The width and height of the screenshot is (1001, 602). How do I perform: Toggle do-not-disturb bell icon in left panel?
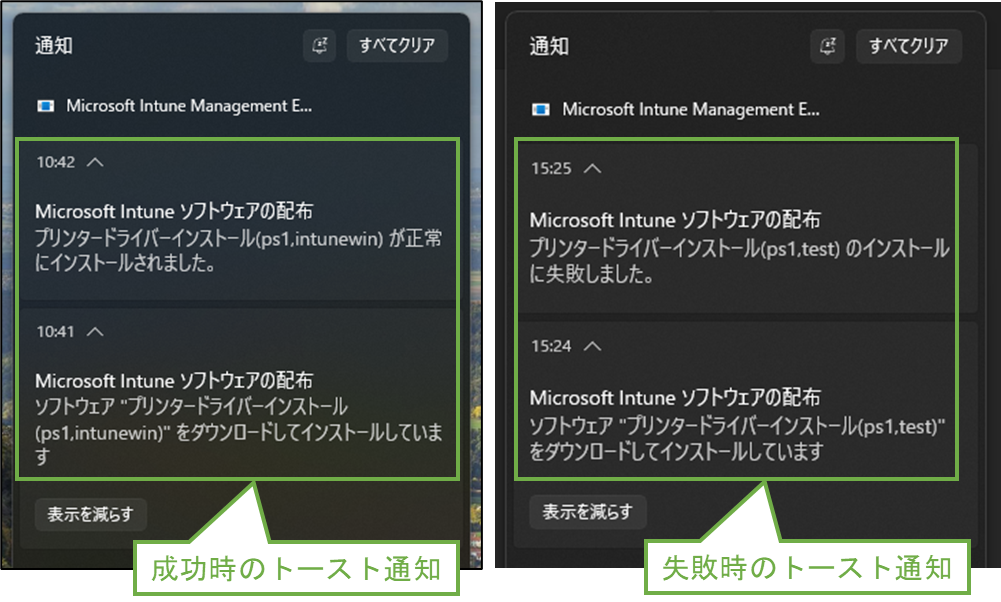pos(319,45)
